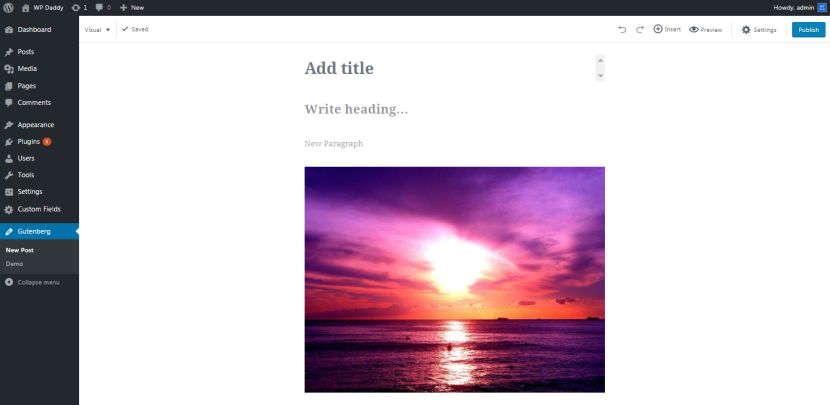Screen dimensions: 830x405
Task: Click the Add title field
Action: coord(449,68)
